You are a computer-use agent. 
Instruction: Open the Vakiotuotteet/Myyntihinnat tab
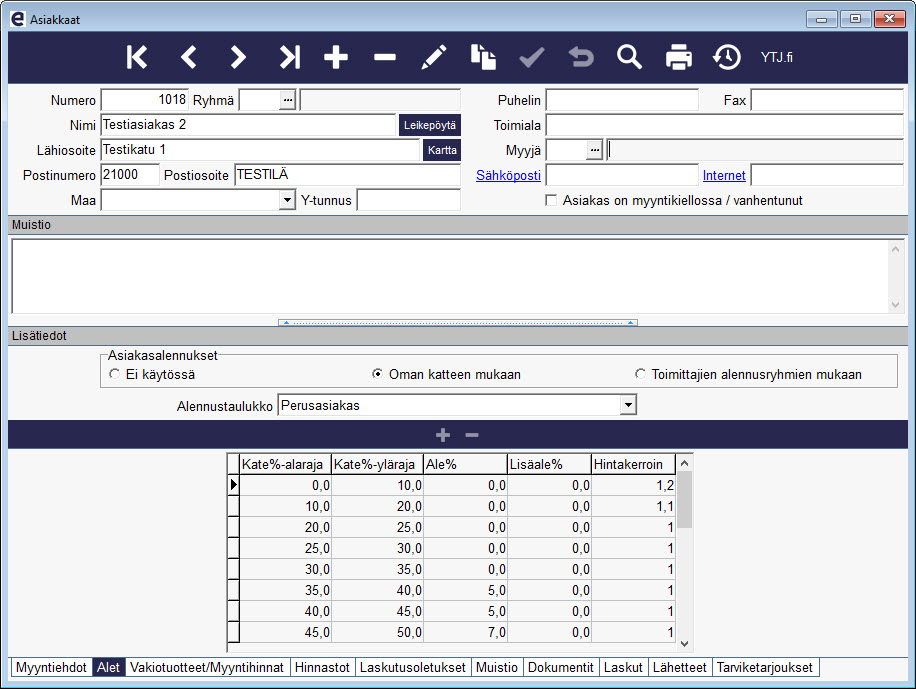[207, 667]
